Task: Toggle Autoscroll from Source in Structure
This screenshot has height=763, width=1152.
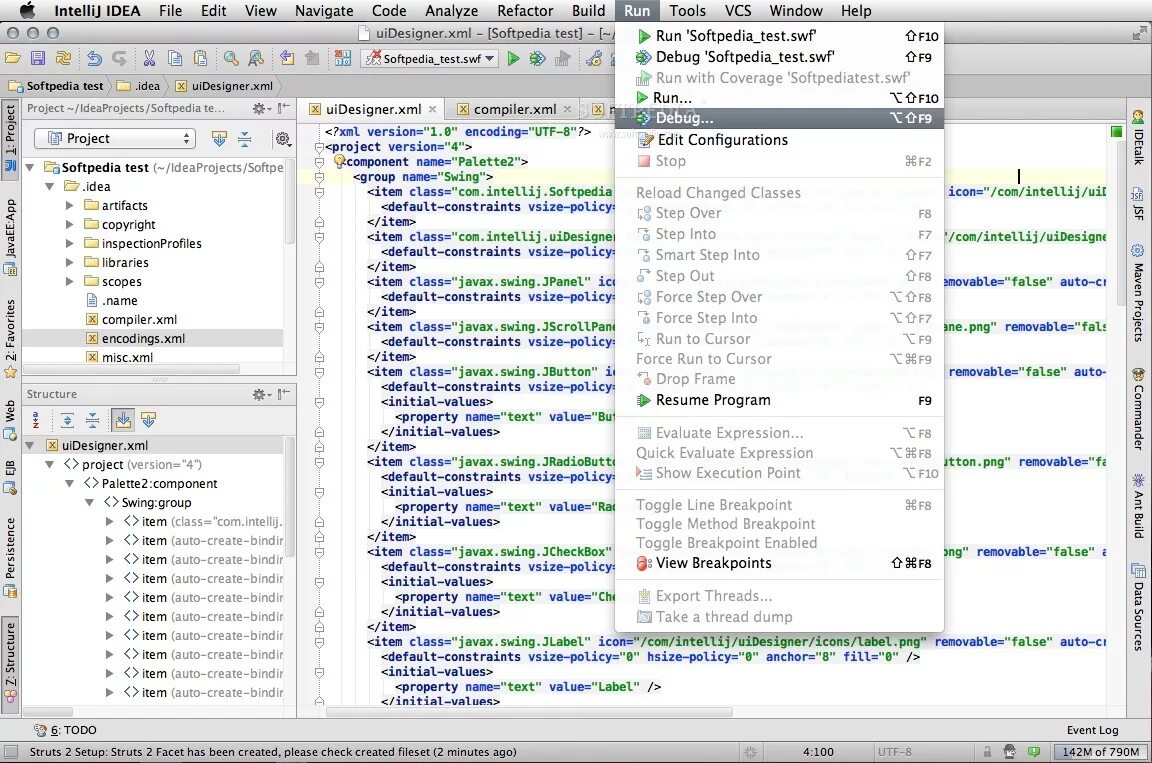Action: (148, 420)
